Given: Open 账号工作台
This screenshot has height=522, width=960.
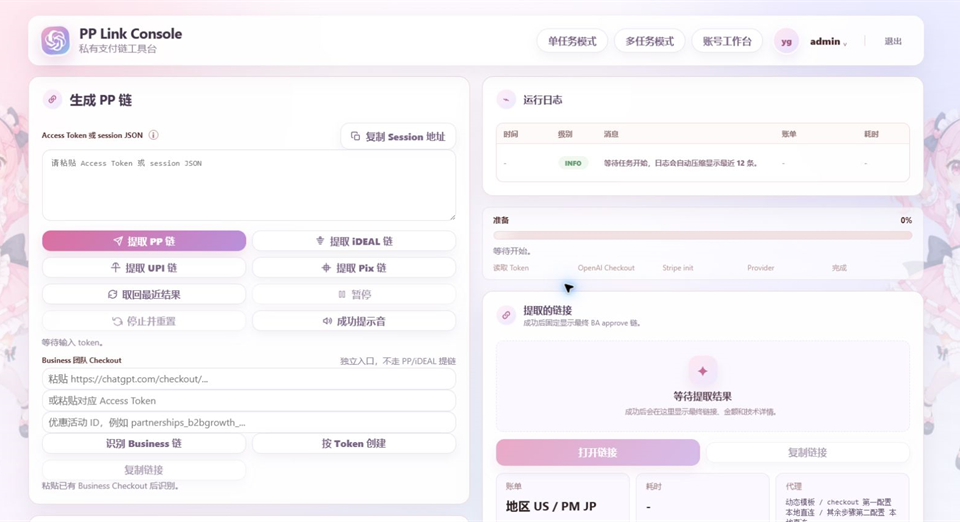Looking at the screenshot, I should coord(727,41).
